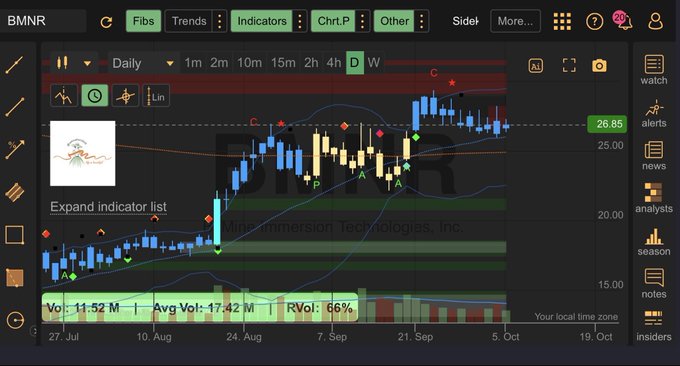Open Indicators options three-dot menu

pyautogui.click(x=300, y=21)
